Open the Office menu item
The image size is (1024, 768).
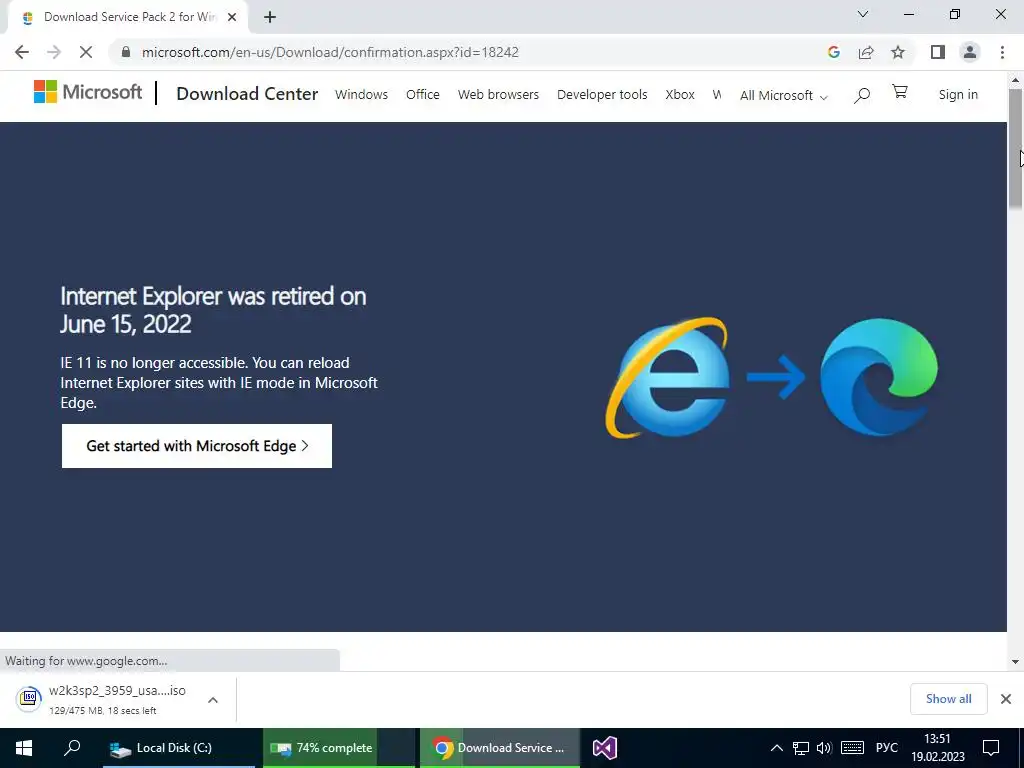(x=423, y=95)
